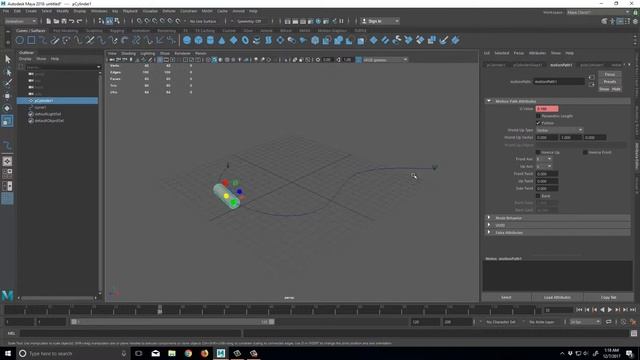
Task: Click the U Value input field
Action: (547, 109)
